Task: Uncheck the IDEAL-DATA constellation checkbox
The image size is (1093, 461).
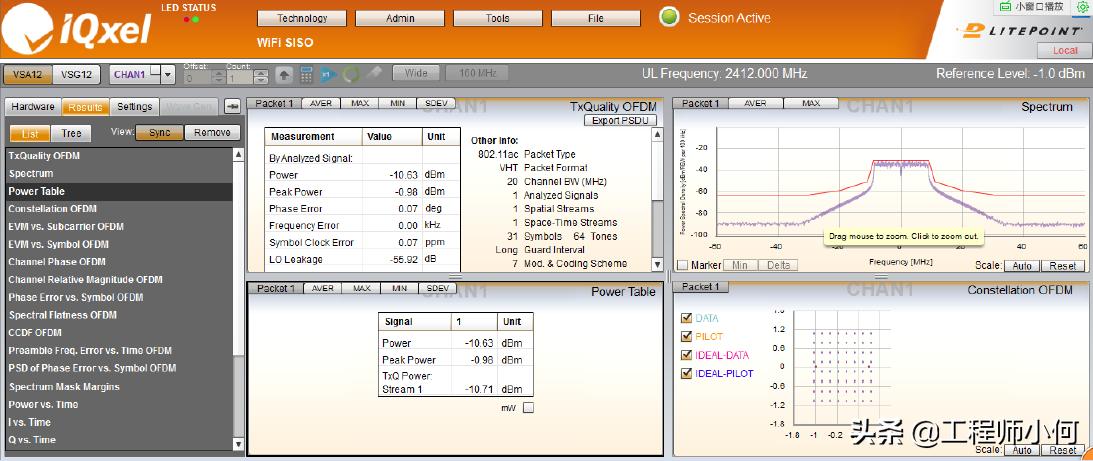Action: 686,355
